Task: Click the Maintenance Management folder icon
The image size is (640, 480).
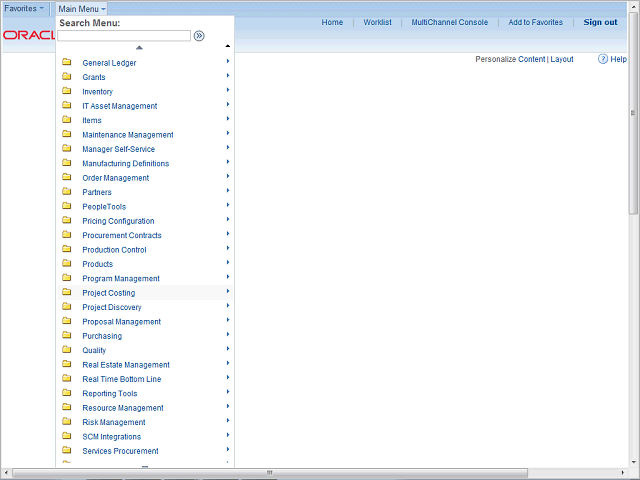Action: click(67, 134)
